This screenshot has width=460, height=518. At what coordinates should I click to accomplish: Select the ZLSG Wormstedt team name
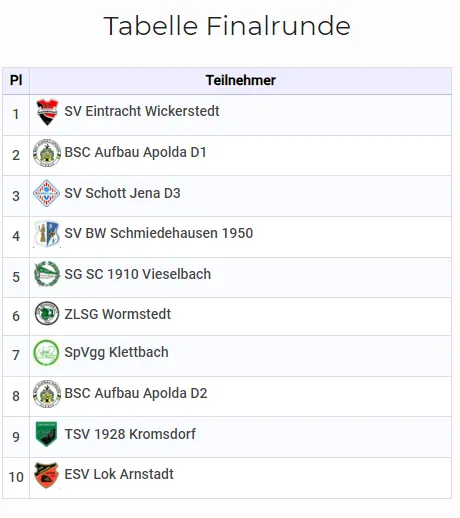(x=118, y=314)
